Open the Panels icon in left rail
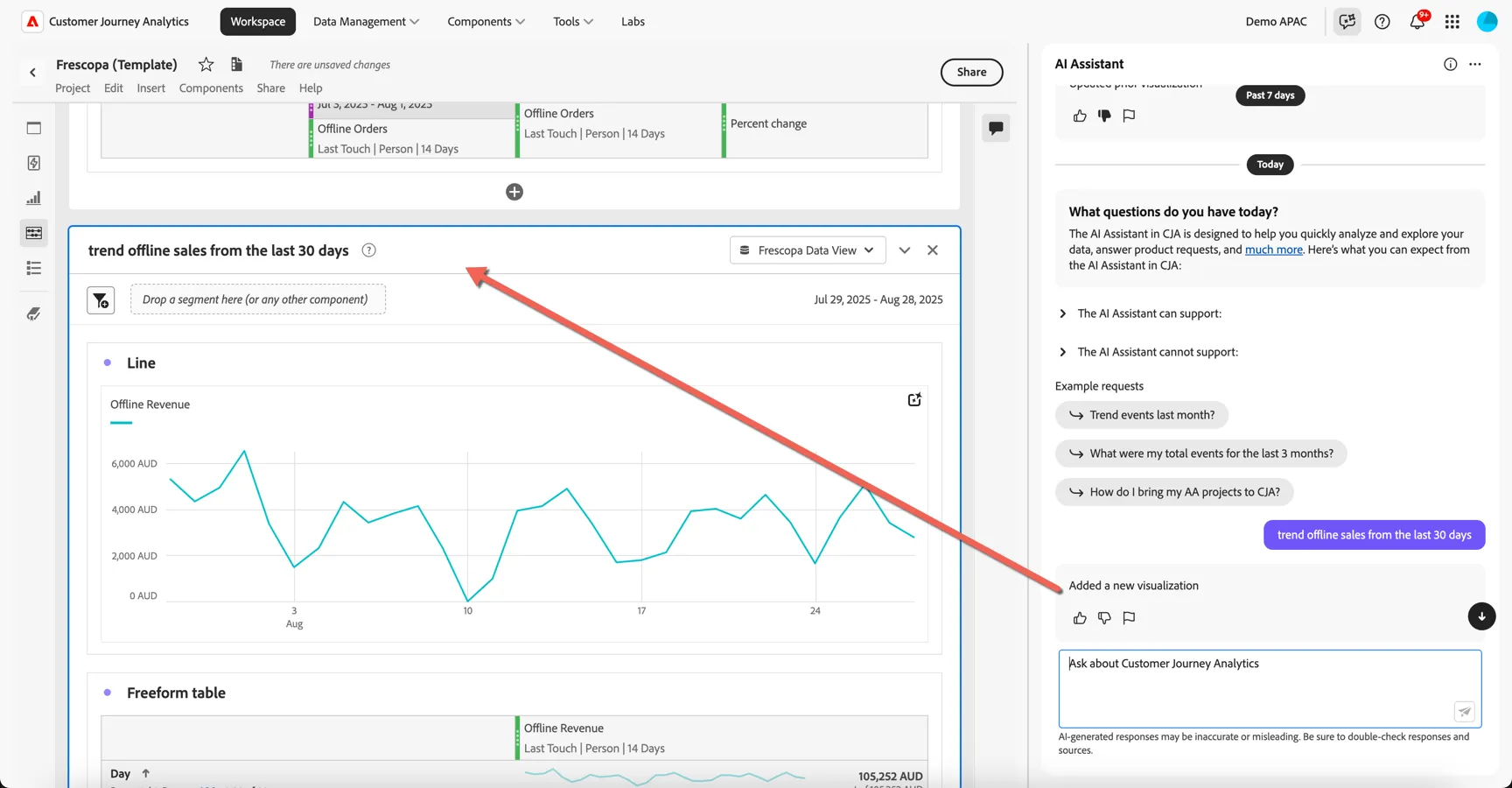The height and width of the screenshot is (788, 1512). [34, 128]
